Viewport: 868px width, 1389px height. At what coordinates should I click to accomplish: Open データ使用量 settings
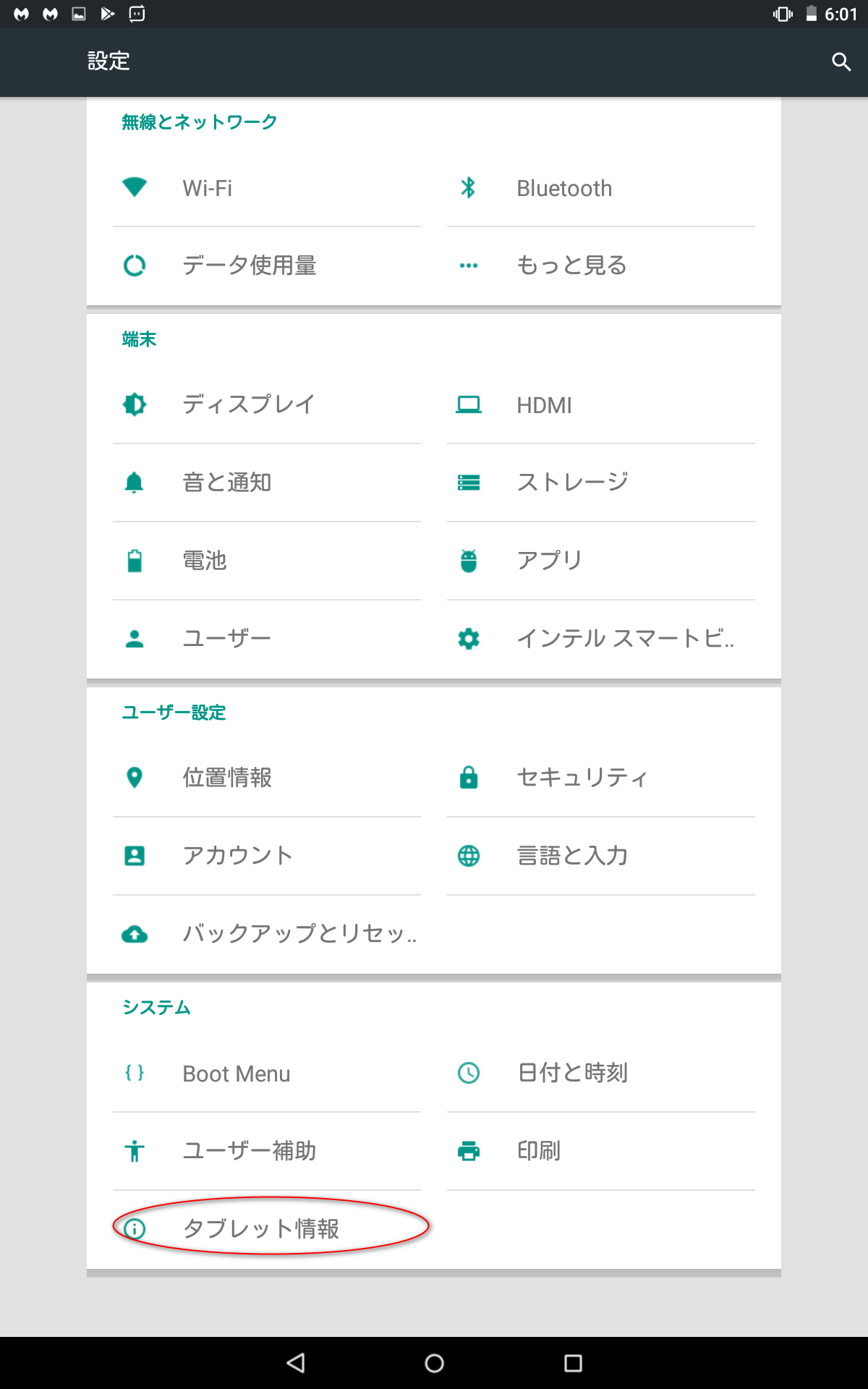(250, 266)
